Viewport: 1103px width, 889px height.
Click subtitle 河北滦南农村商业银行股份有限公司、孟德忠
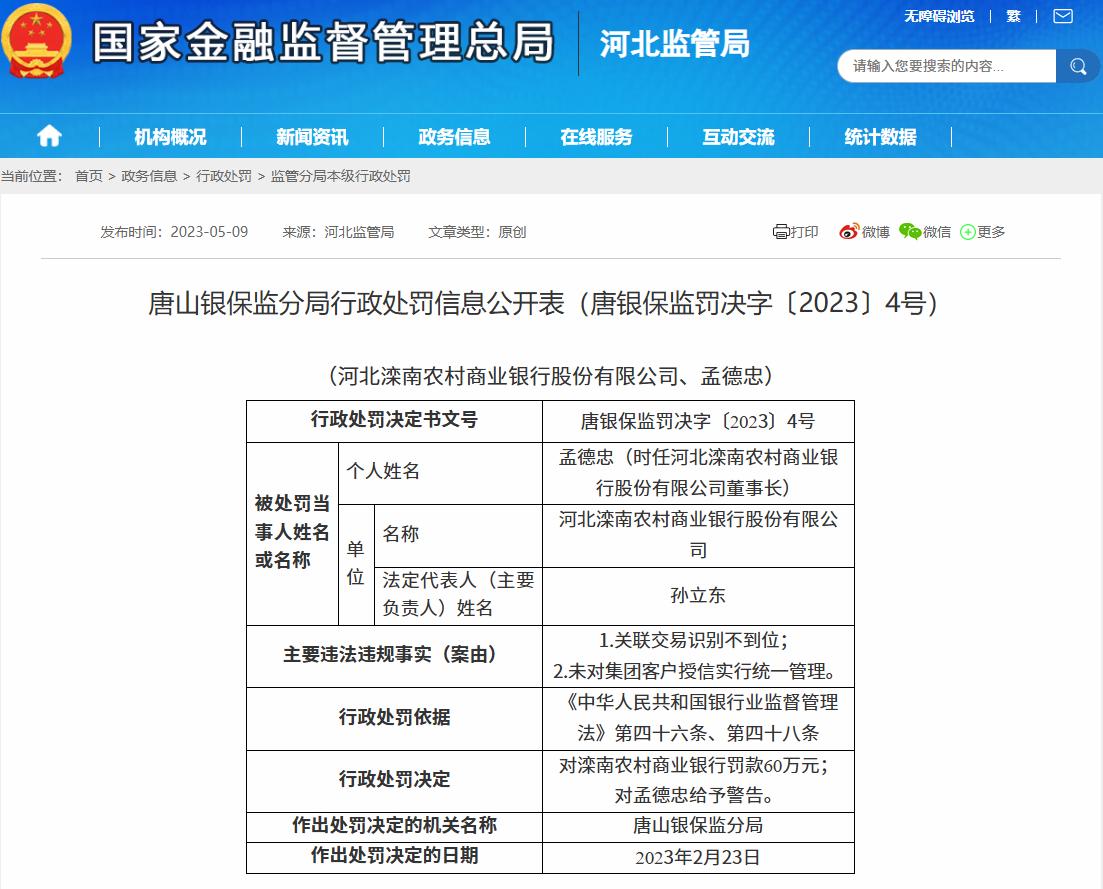550,376
